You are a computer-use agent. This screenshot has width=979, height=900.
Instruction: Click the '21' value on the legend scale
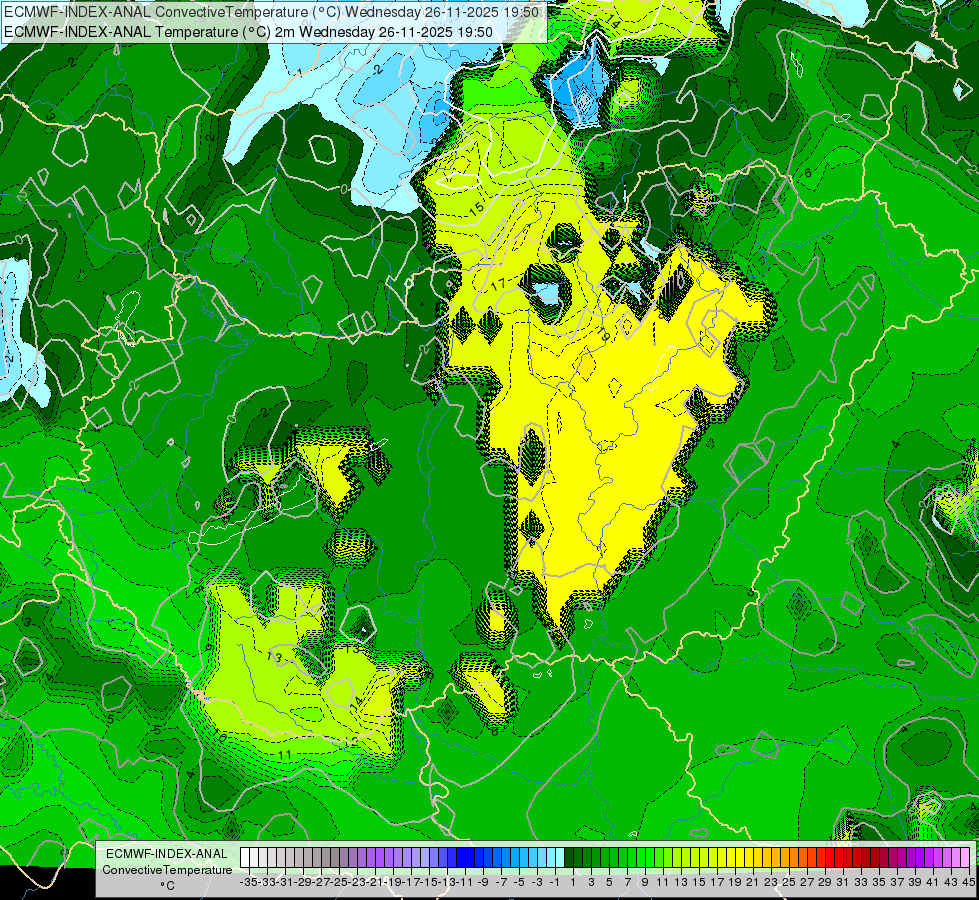(x=752, y=882)
